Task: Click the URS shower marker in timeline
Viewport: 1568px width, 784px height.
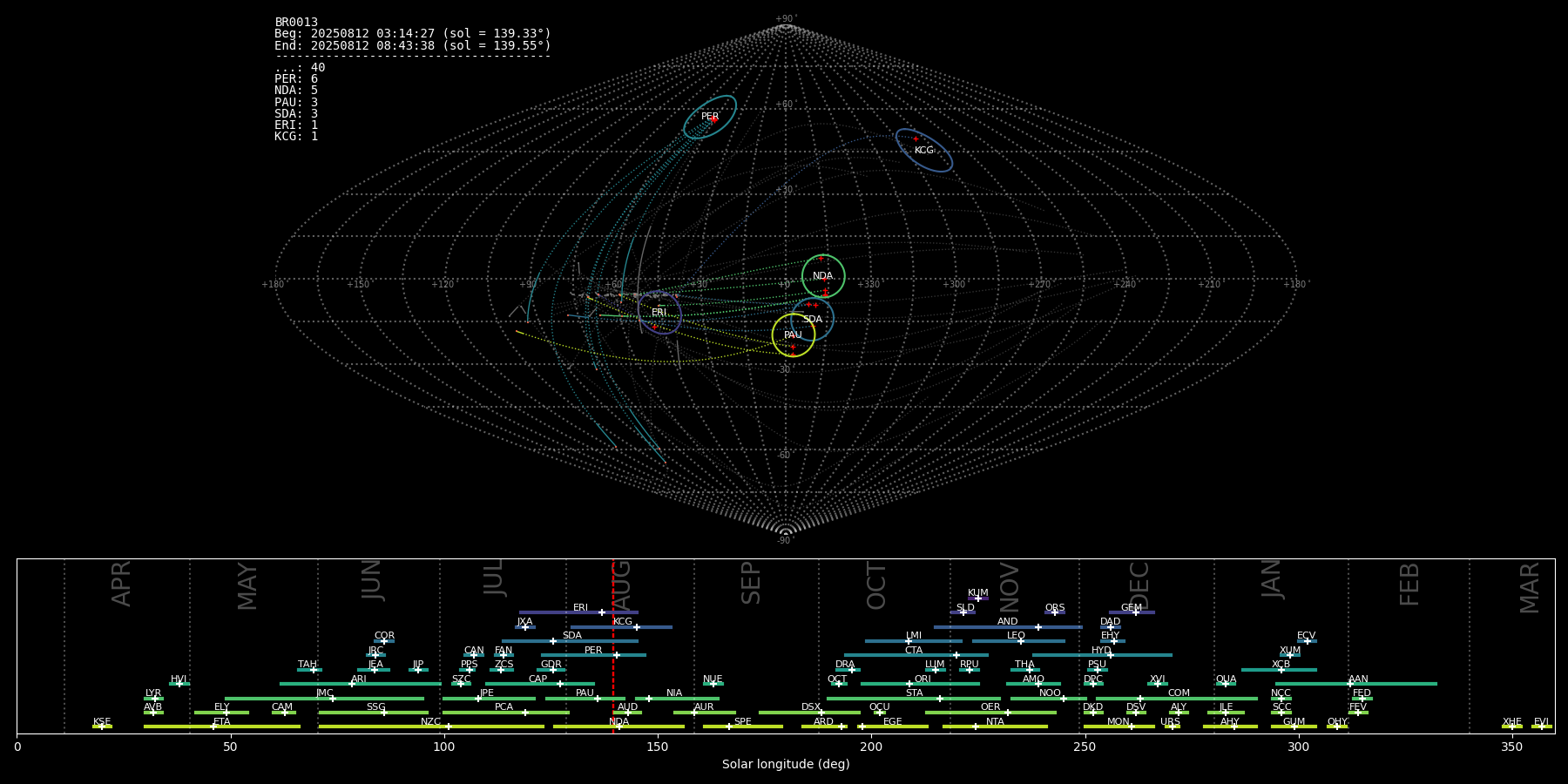Action: coord(1171,727)
